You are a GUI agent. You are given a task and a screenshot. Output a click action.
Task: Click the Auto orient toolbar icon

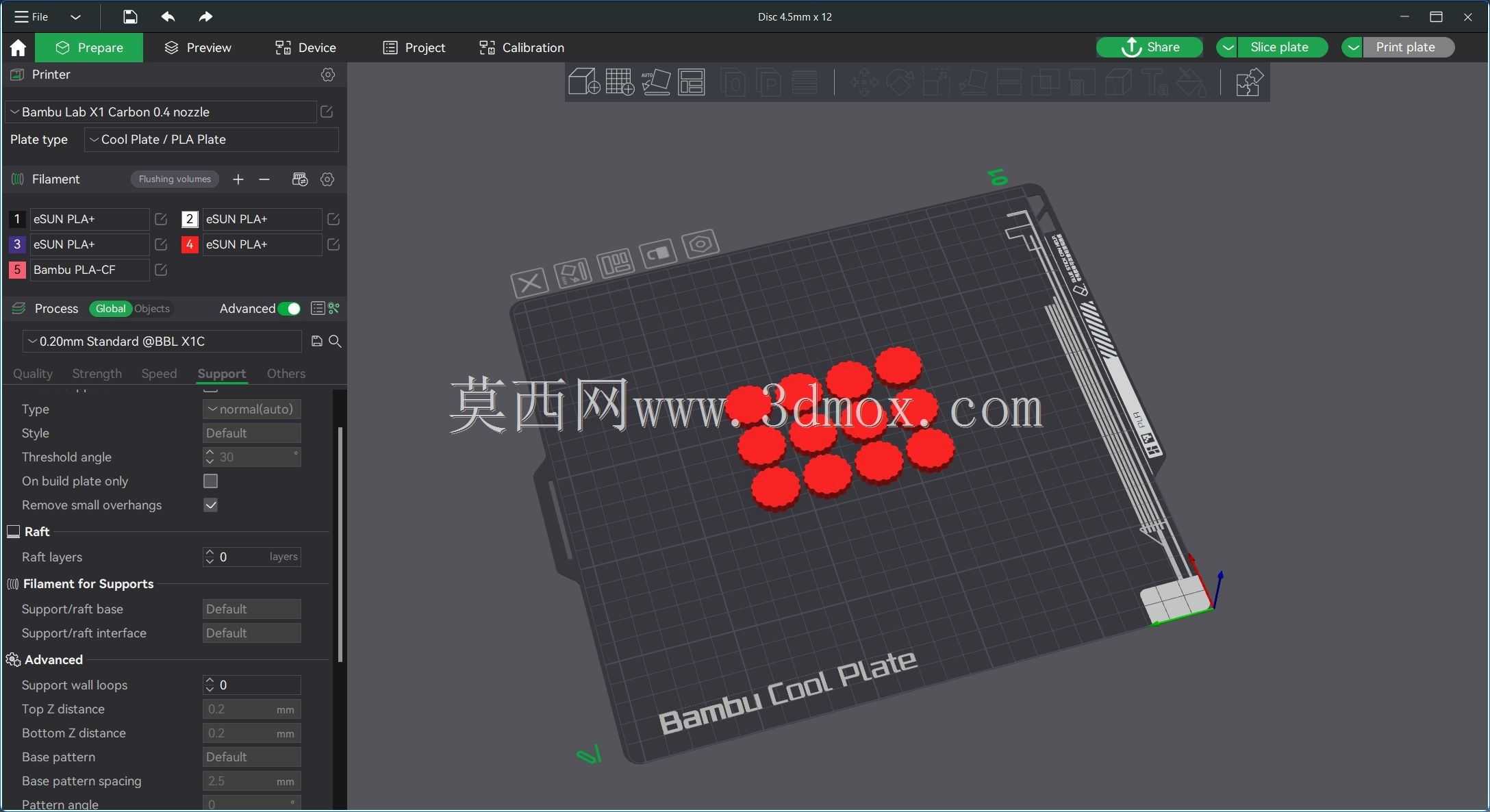point(656,82)
